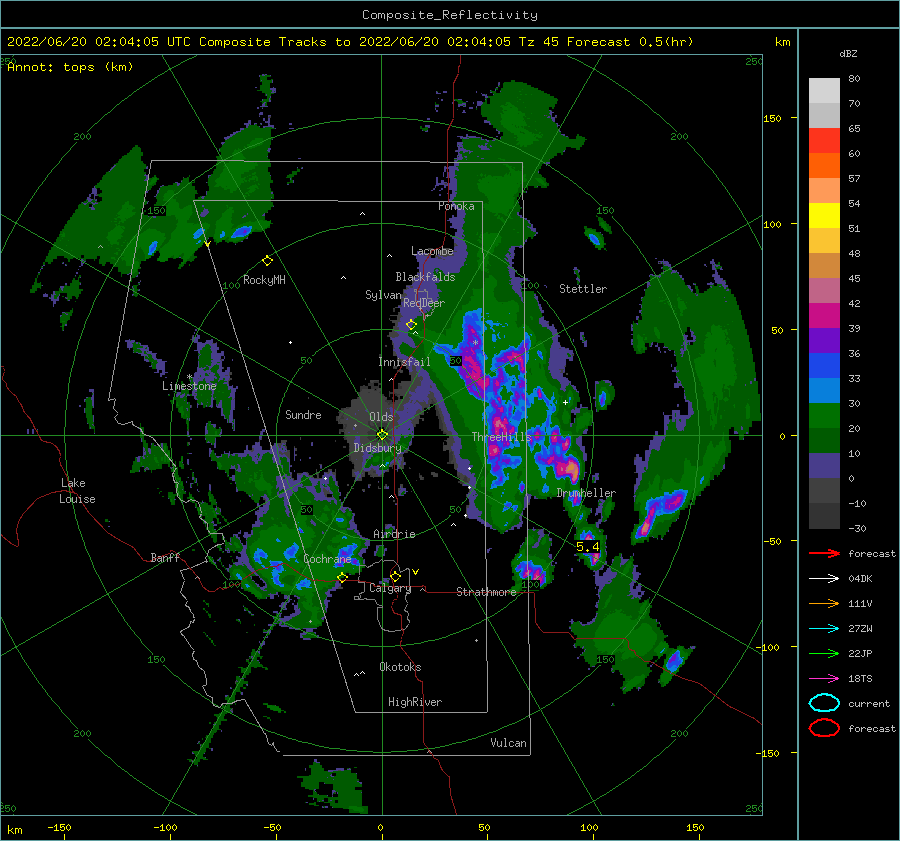Click the Lake Louise label
The width and height of the screenshot is (900, 841).
(x=77, y=491)
